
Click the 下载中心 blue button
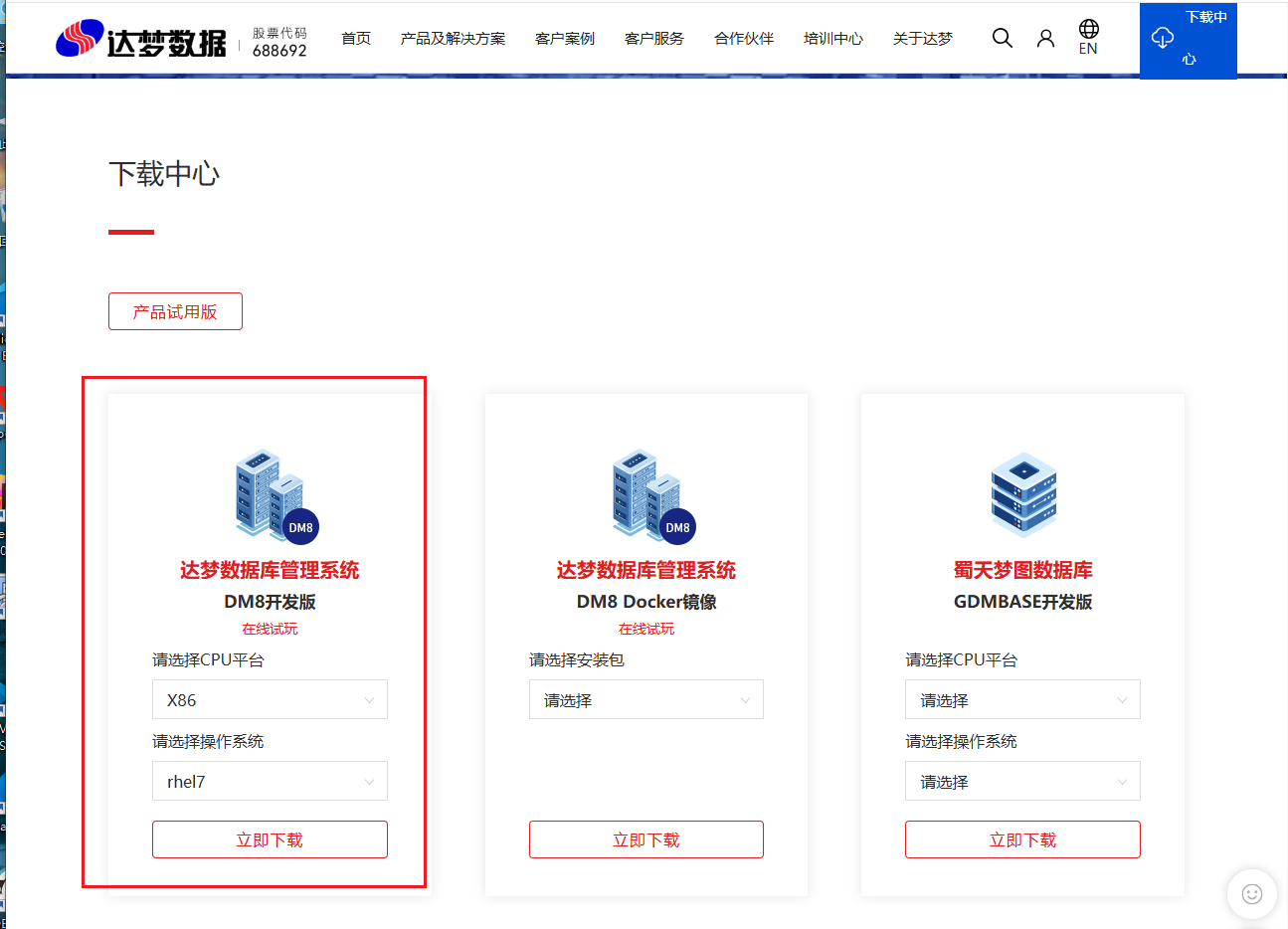1189,39
